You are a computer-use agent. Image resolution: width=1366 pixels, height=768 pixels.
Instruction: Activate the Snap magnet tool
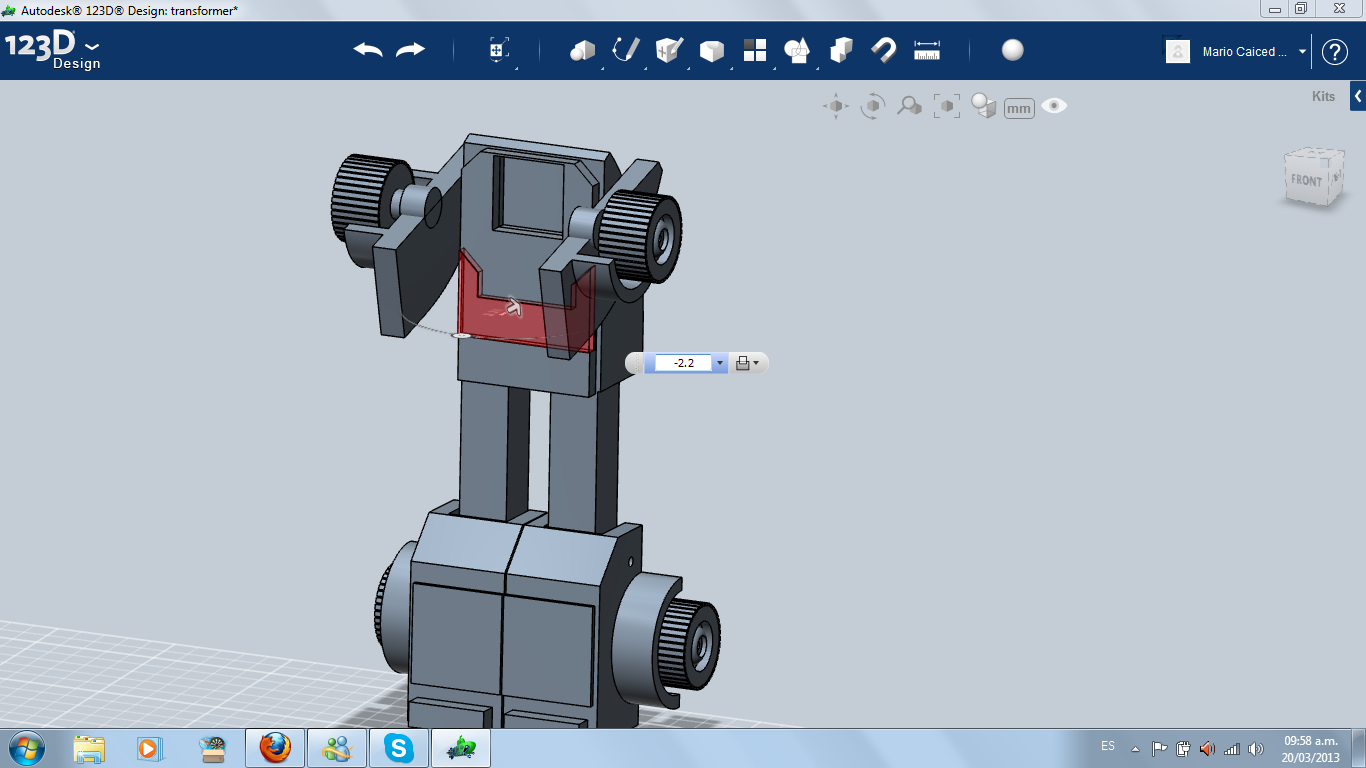[884, 50]
